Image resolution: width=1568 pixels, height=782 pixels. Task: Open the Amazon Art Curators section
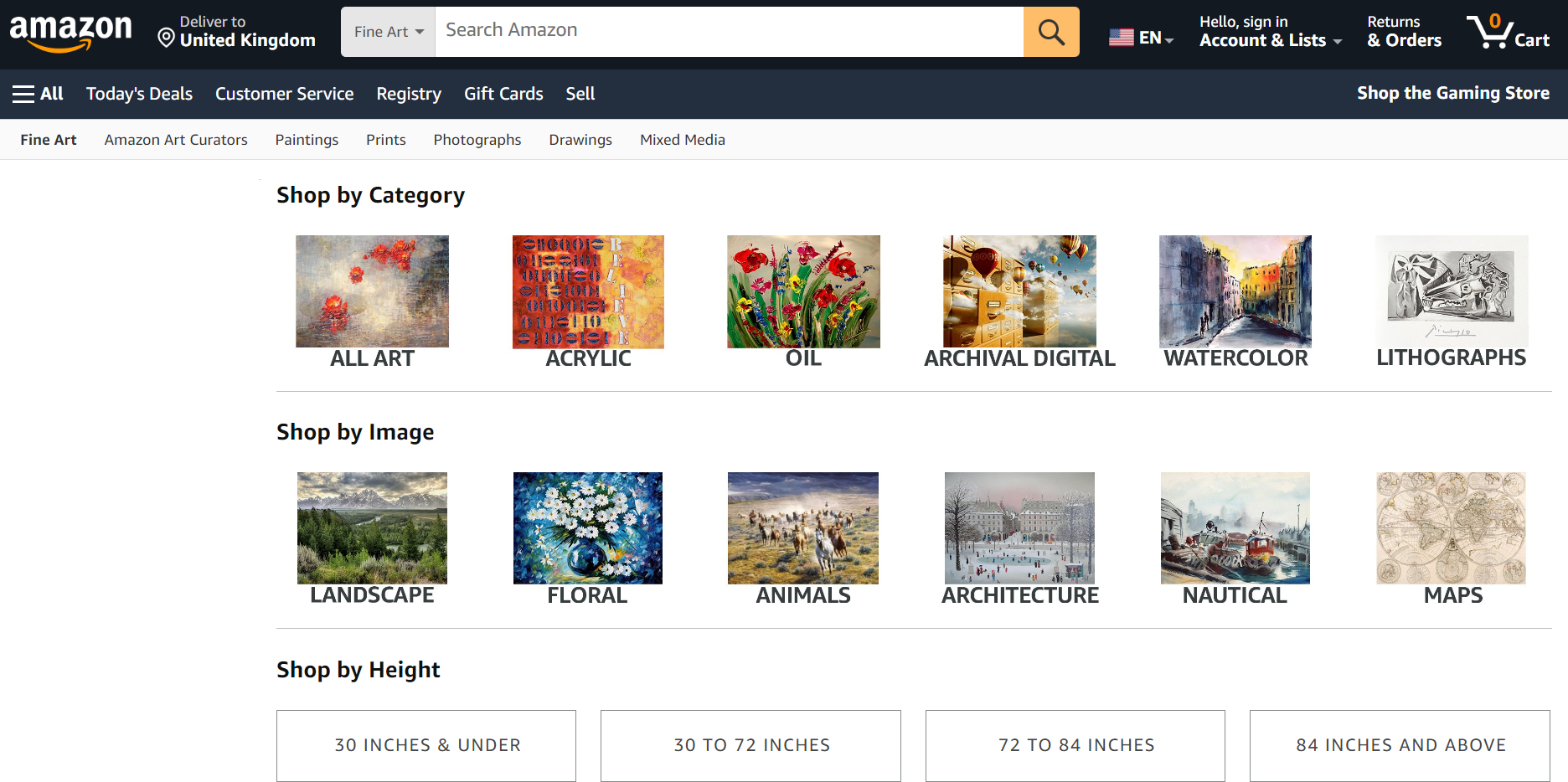coord(176,140)
